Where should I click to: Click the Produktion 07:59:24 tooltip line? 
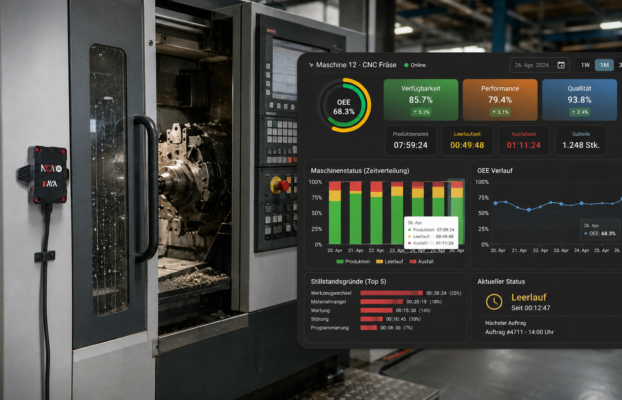pos(431,230)
